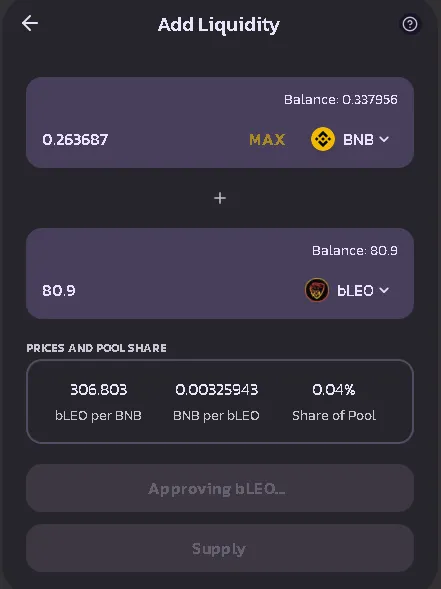Image resolution: width=441 pixels, height=589 pixels.
Task: Expand the bLEO token chevron
Action: click(384, 290)
